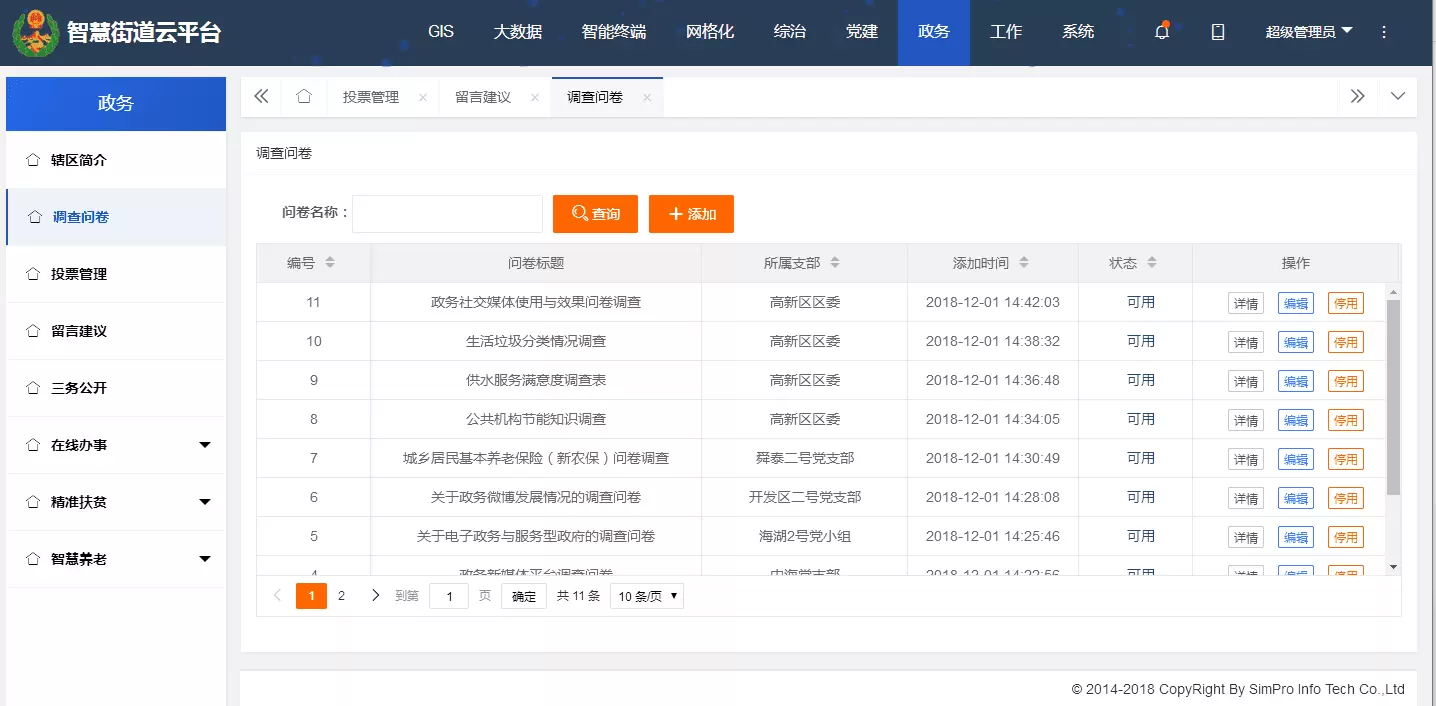This screenshot has height=706, width=1436.
Task: Click previous page arrow in pagination
Action: [x=277, y=596]
